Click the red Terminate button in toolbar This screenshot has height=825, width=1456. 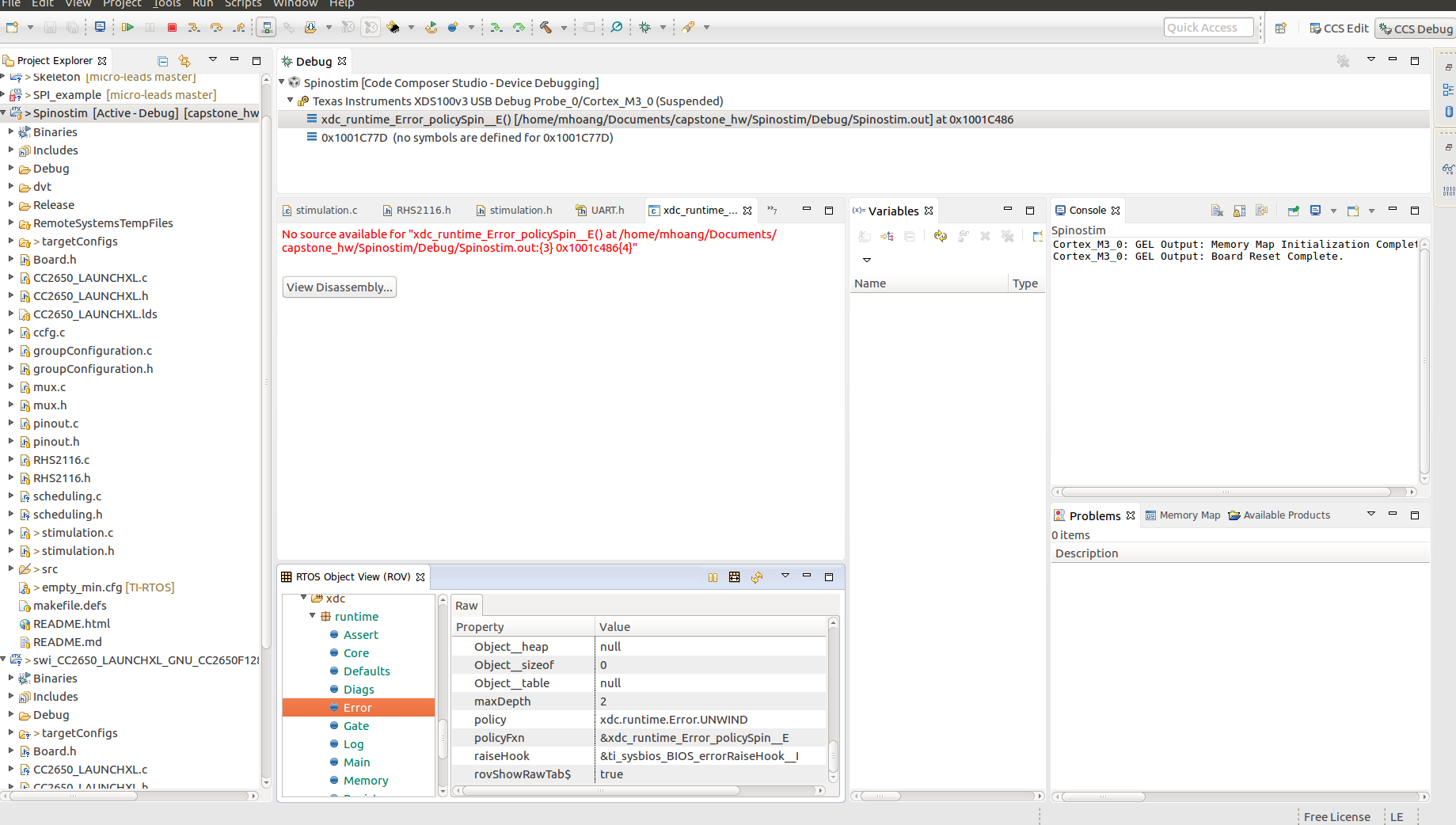[x=172, y=28]
